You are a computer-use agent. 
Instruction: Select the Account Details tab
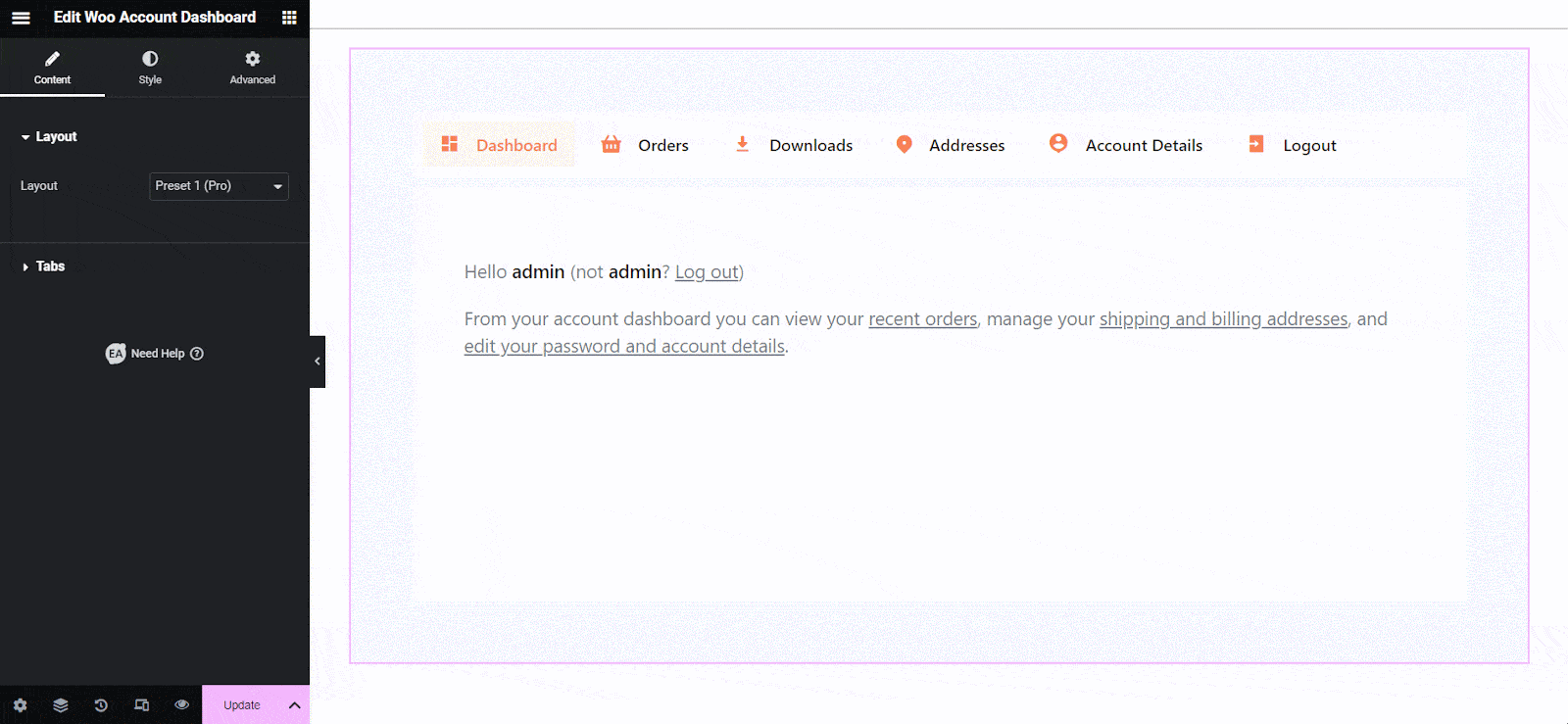(x=1125, y=145)
